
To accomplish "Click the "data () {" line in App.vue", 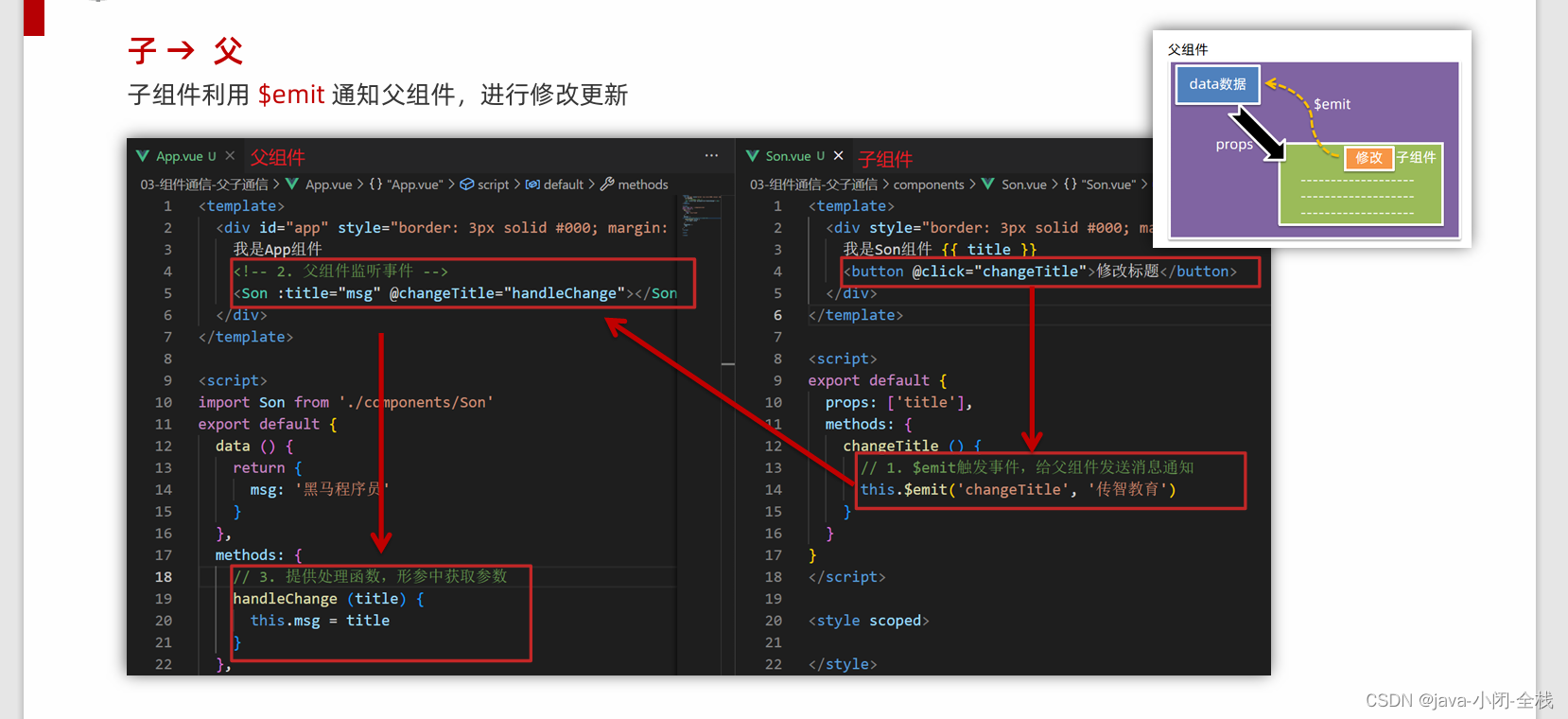I will tap(254, 446).
